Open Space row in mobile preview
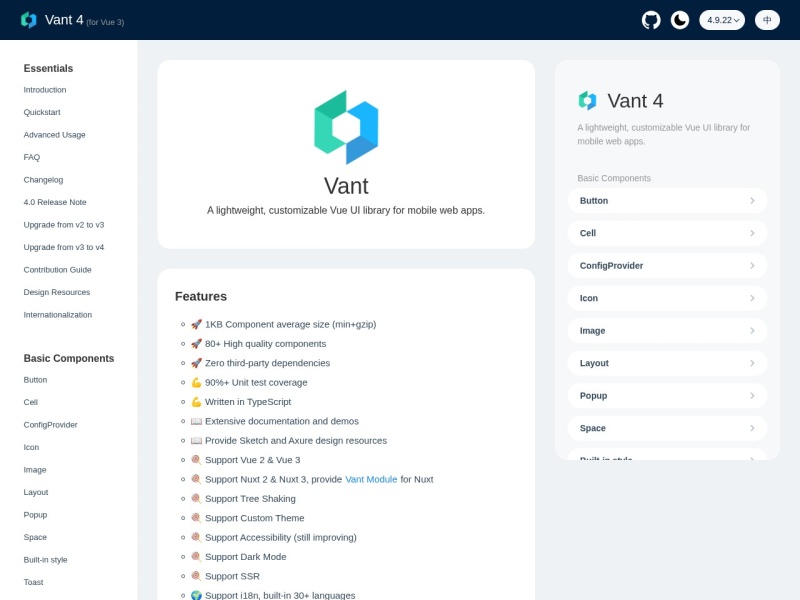 tap(667, 428)
